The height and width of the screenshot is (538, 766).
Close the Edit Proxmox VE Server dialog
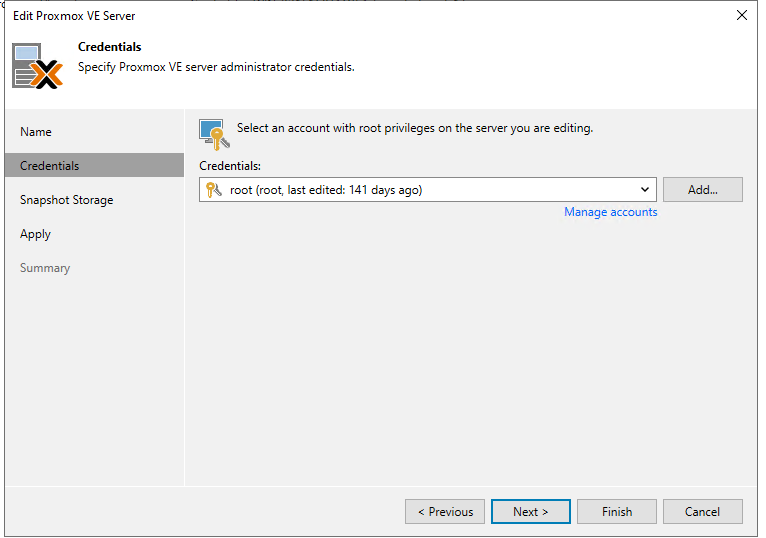pos(742,16)
